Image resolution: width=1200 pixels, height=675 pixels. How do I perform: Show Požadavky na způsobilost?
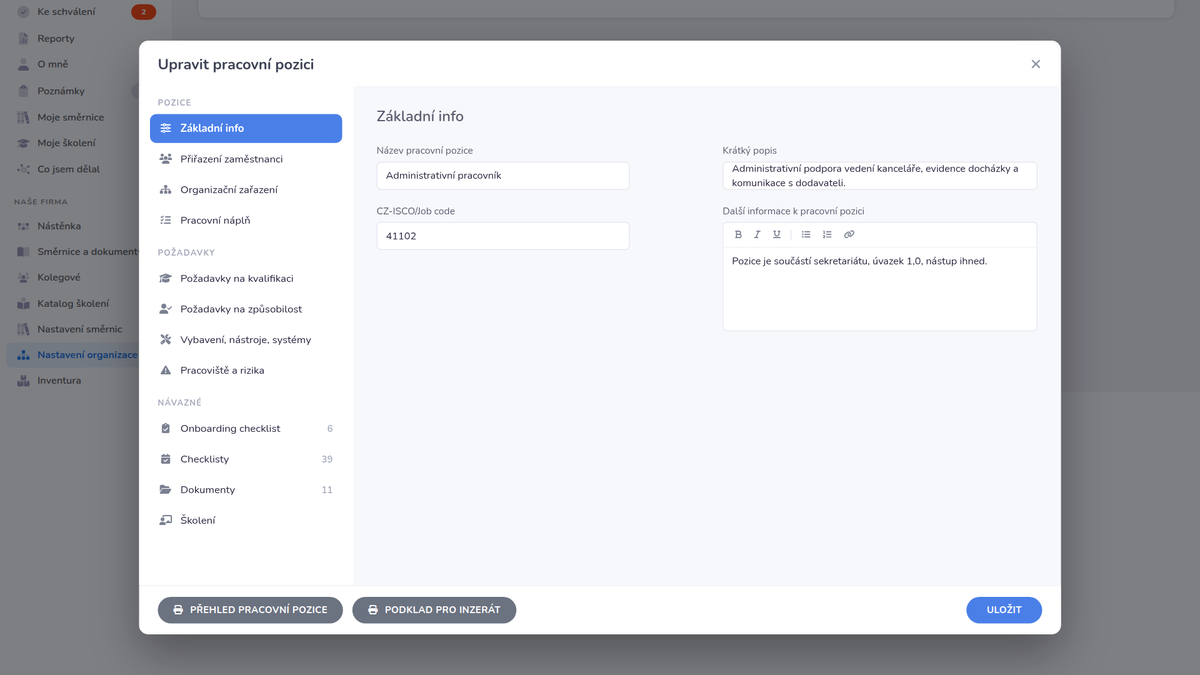246,309
